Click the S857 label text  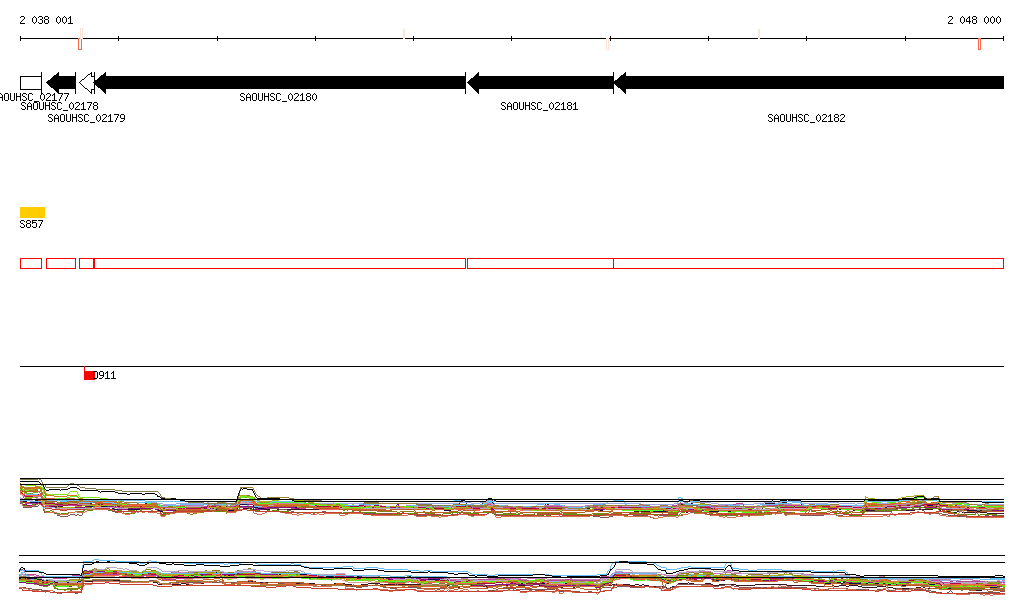[31, 225]
